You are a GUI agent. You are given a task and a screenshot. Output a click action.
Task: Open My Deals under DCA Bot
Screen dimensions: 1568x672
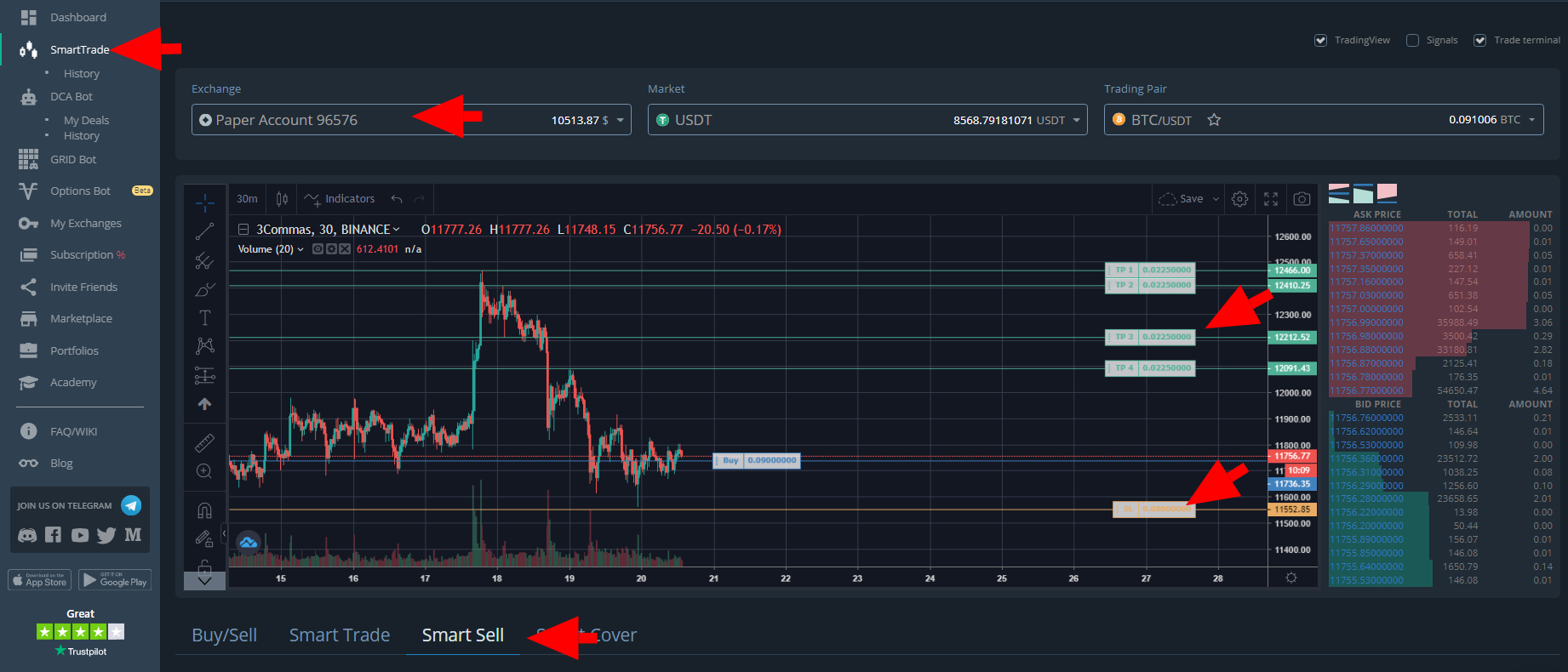click(x=86, y=121)
